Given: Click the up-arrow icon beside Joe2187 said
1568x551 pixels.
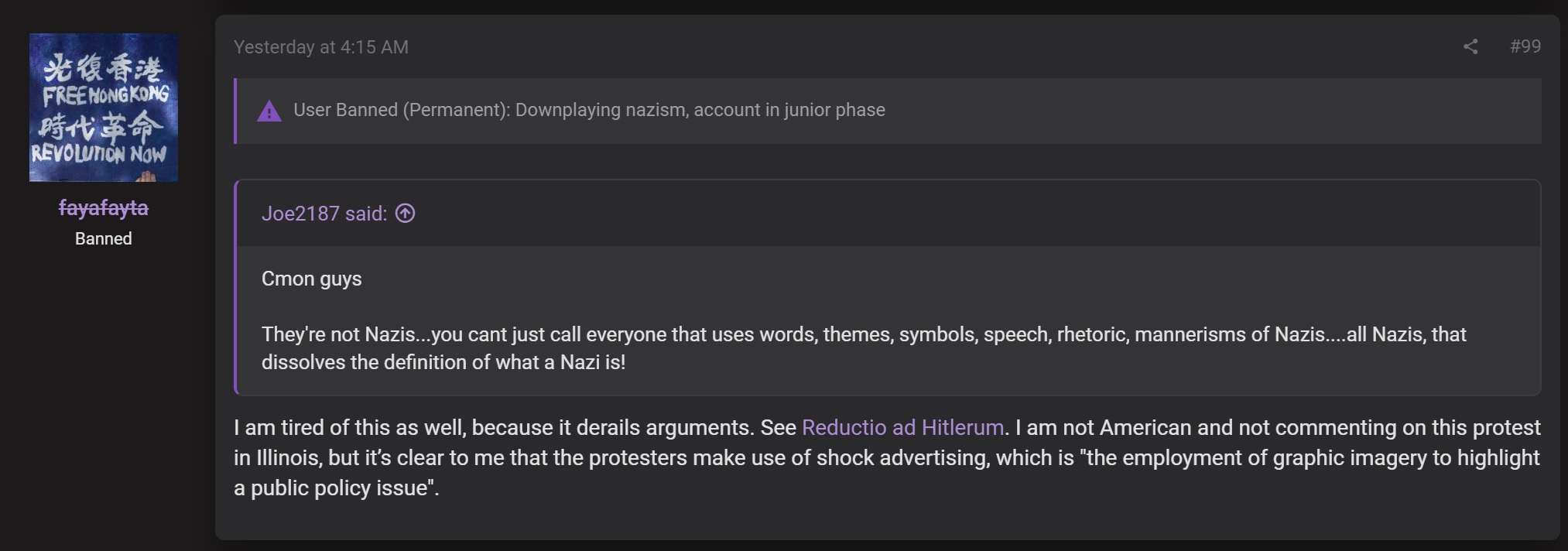Looking at the screenshot, I should click(406, 213).
